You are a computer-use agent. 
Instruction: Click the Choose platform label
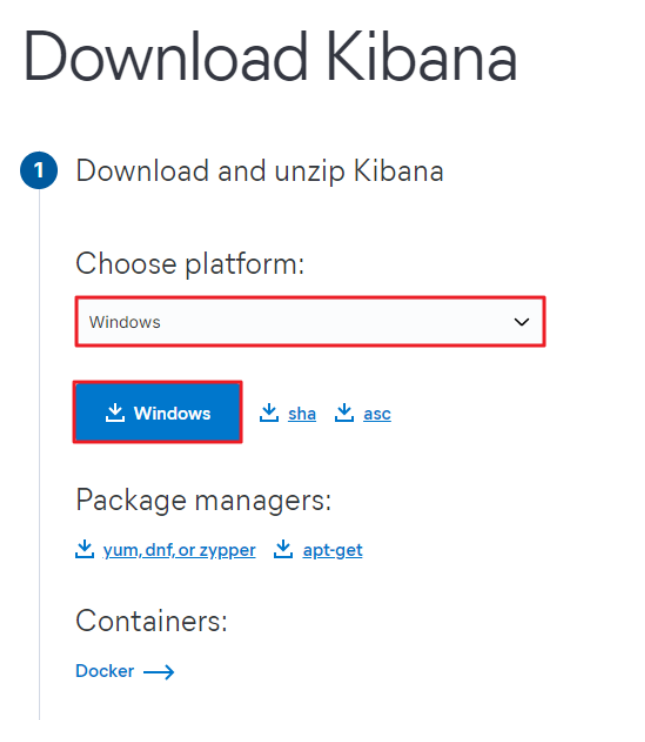(x=190, y=265)
